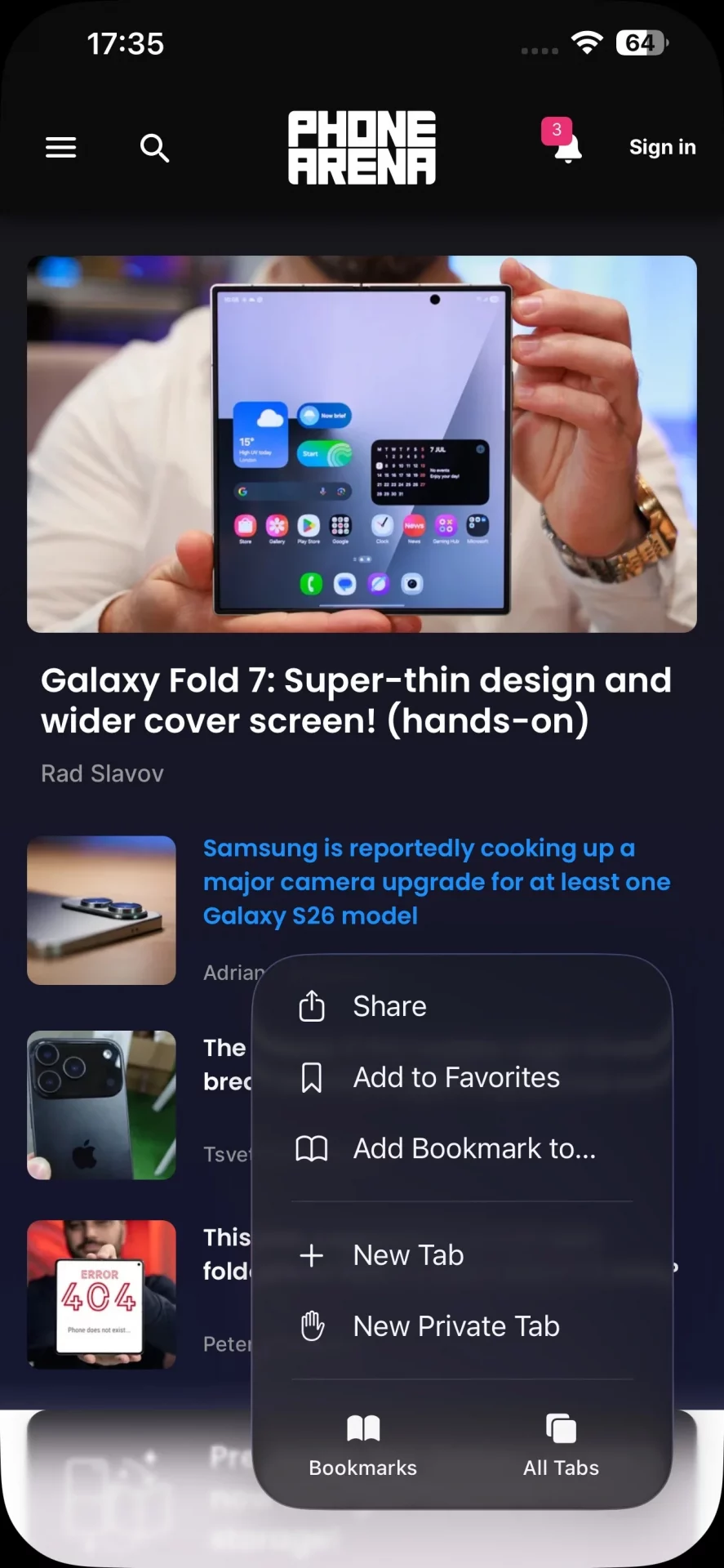Select Add Bookmark to... option
724x1568 pixels.
click(x=463, y=1148)
